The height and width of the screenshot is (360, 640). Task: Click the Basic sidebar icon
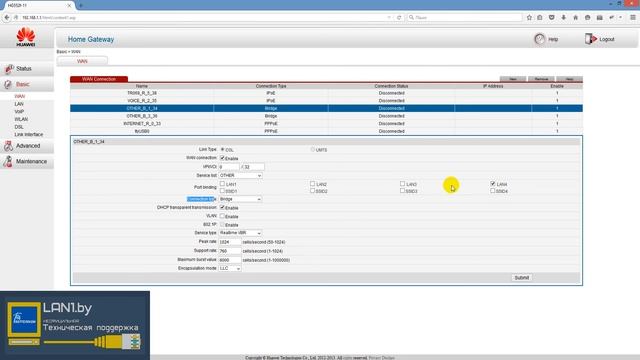[x=8, y=84]
